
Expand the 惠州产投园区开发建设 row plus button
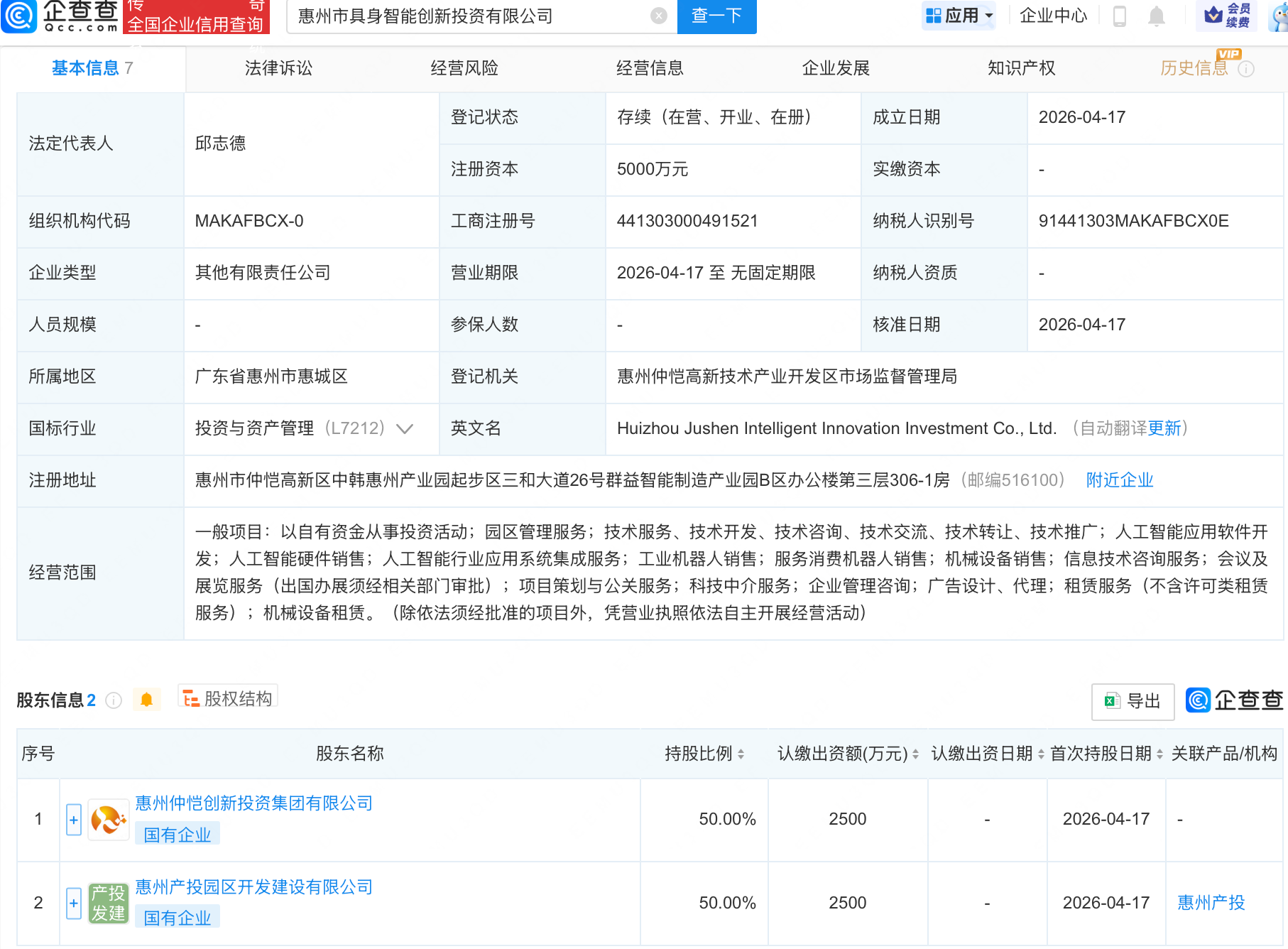click(x=74, y=904)
